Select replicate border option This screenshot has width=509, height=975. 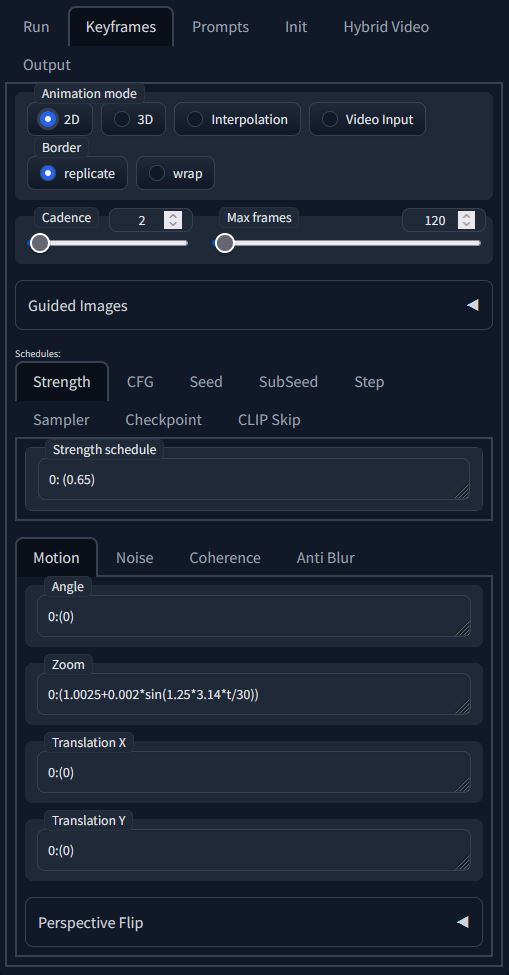pyautogui.click(x=78, y=173)
